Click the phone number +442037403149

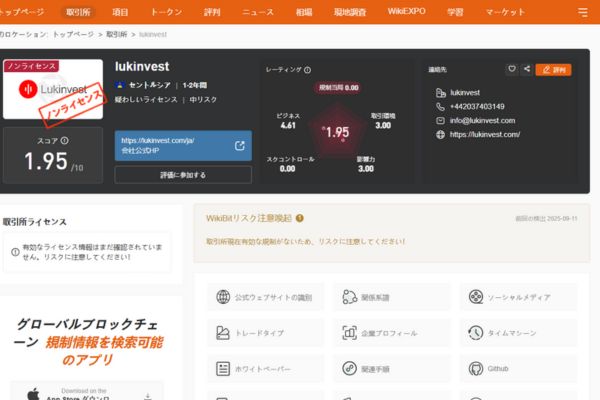pyautogui.click(x=477, y=106)
